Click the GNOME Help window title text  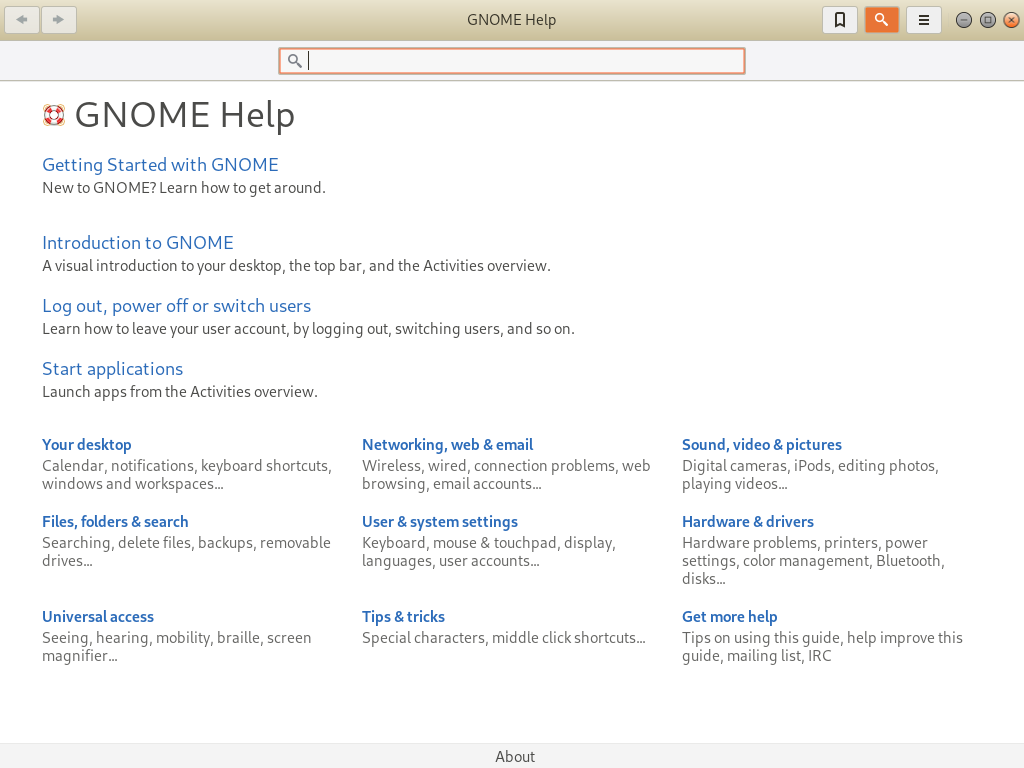pyautogui.click(x=511, y=20)
